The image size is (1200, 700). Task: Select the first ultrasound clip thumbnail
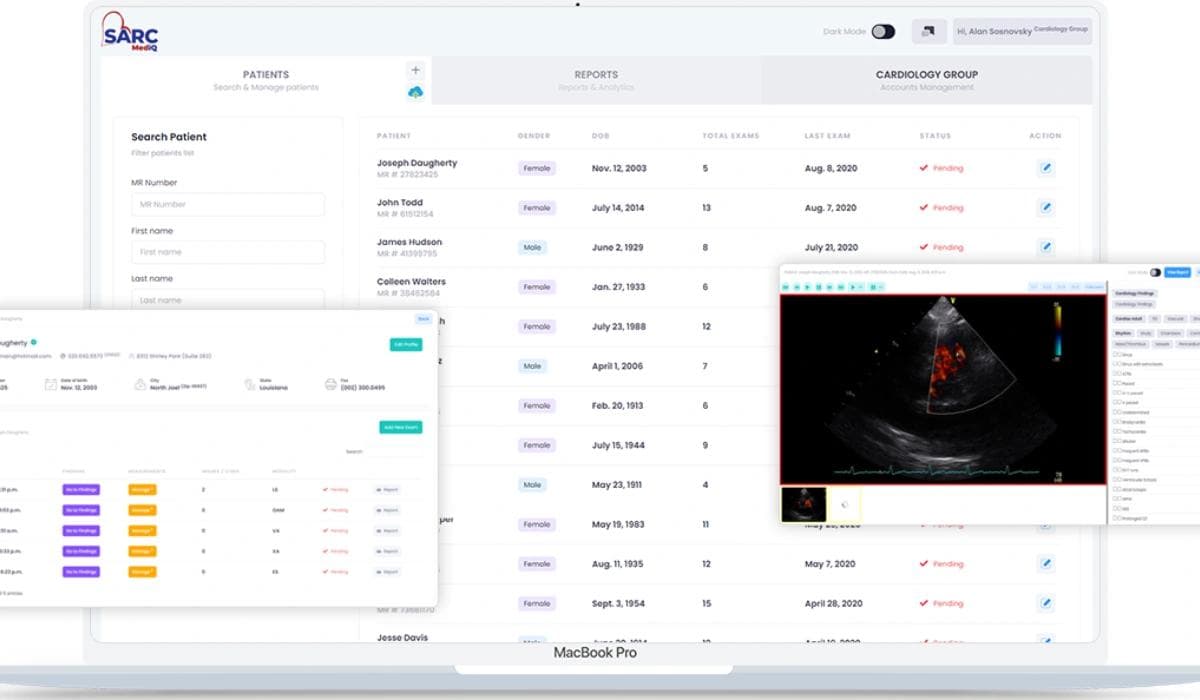pyautogui.click(x=804, y=504)
